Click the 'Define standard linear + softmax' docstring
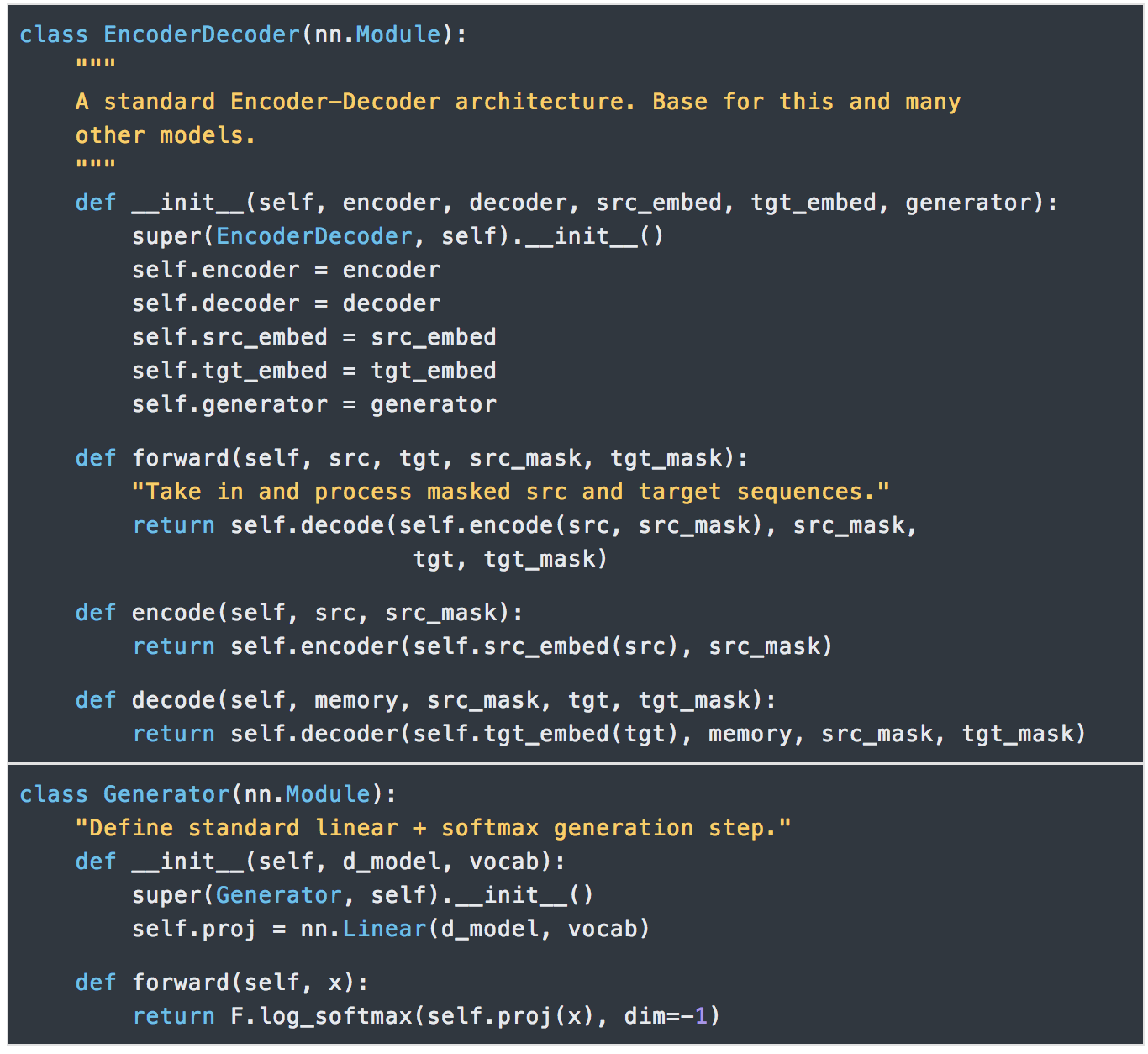Screen dimensions: 1148x1054 (x=433, y=828)
